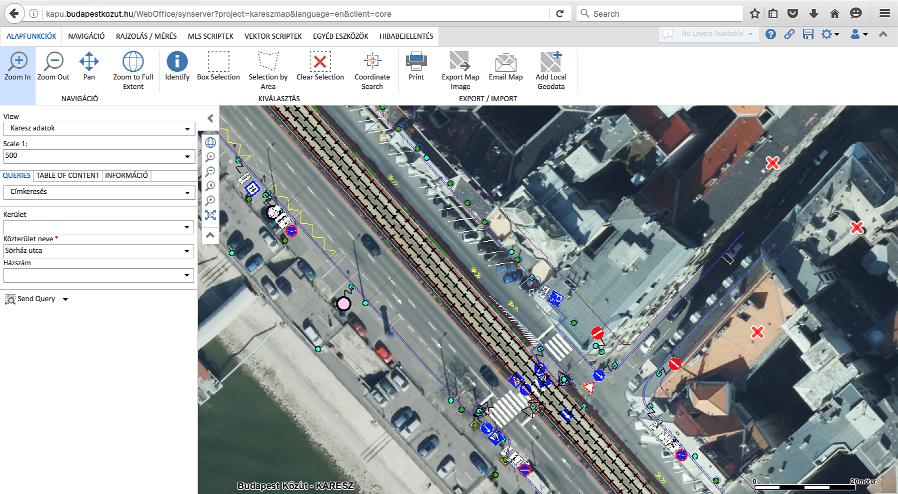
Task: Switch to the ALAPFUNKCIÓK ribbon tab
Action: click(x=31, y=36)
